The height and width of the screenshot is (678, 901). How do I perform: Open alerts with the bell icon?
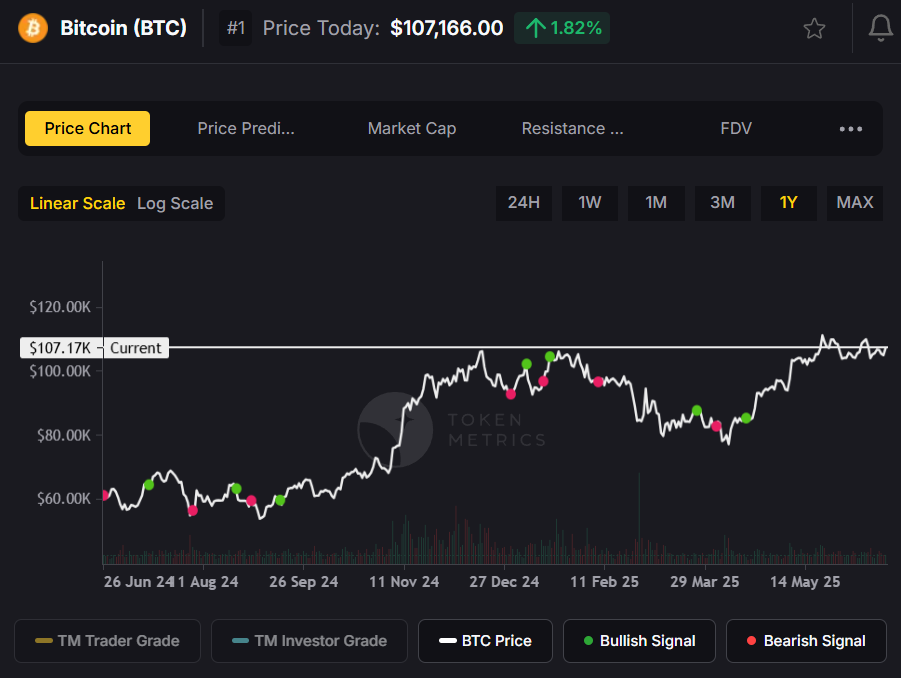click(x=880, y=28)
